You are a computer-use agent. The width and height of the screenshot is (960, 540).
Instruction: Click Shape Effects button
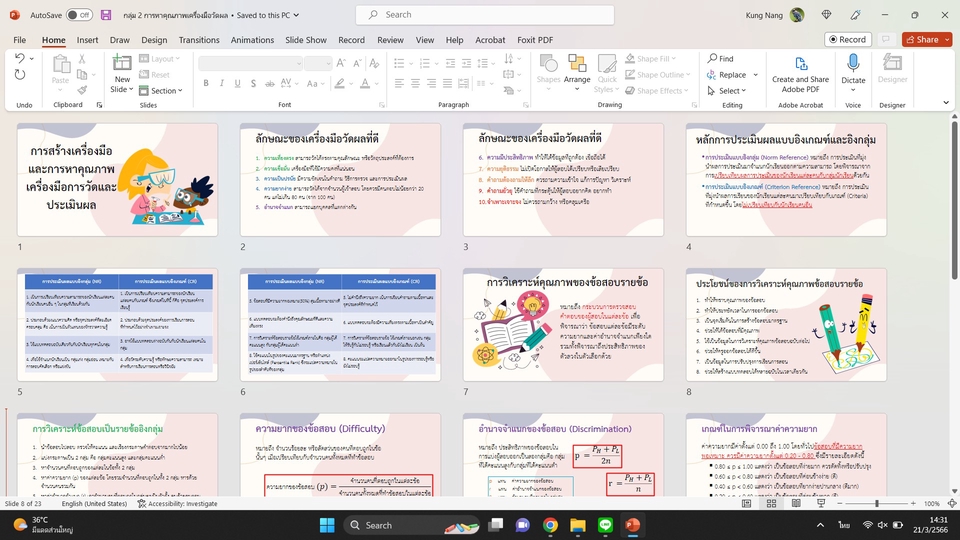[657, 91]
